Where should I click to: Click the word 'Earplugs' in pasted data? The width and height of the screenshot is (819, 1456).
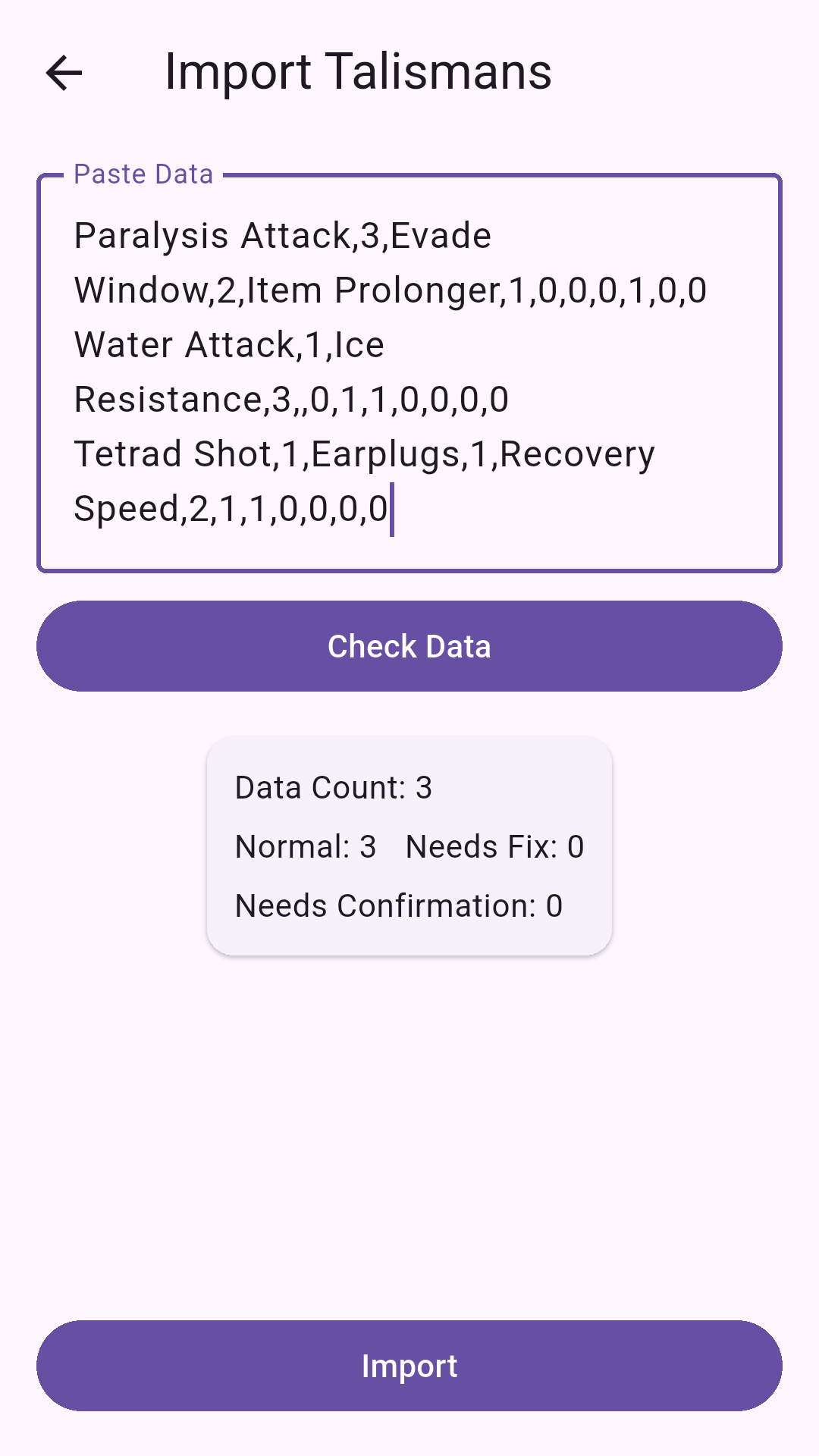coord(386,454)
